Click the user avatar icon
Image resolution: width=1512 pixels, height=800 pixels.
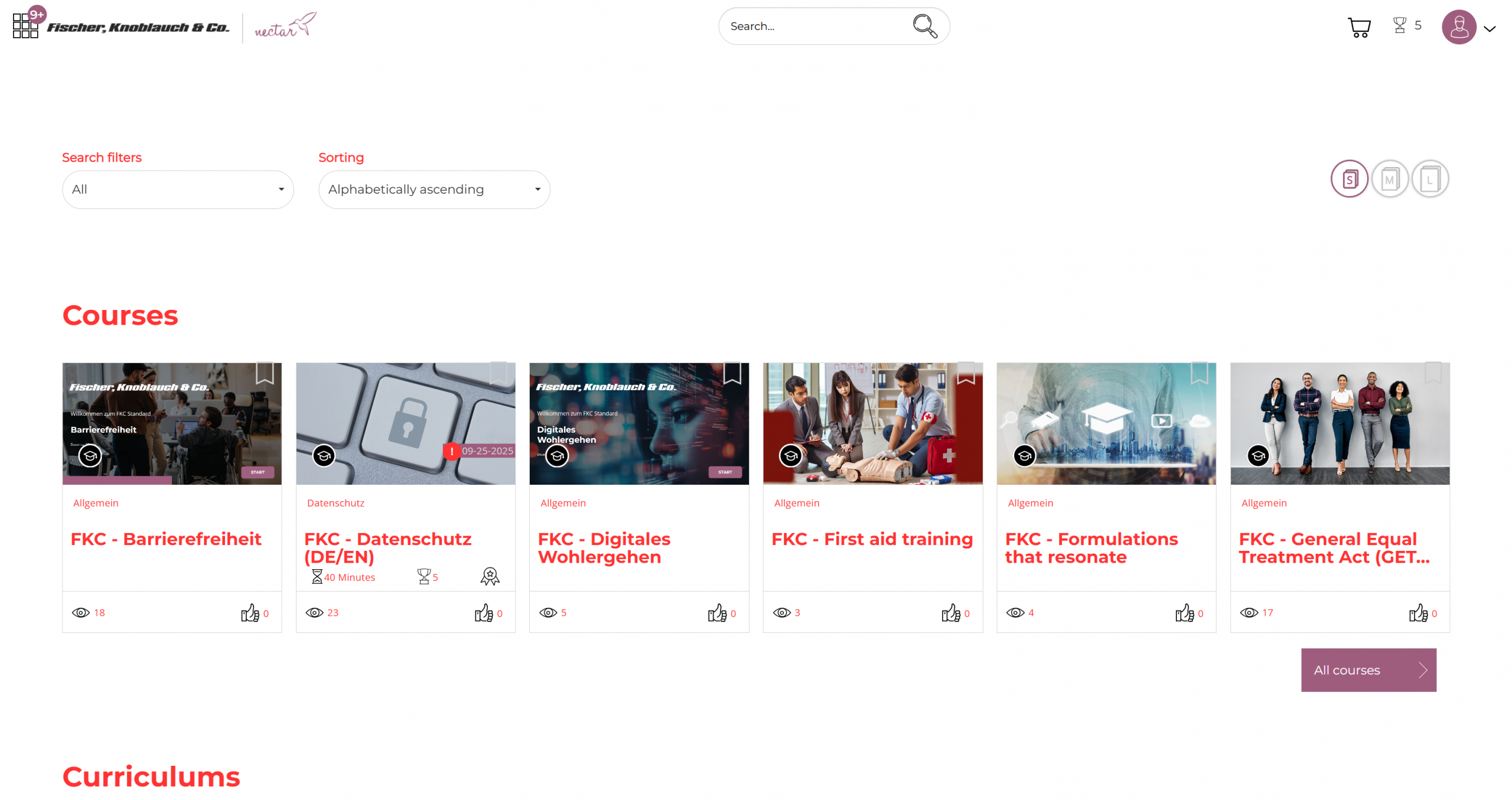[x=1458, y=27]
